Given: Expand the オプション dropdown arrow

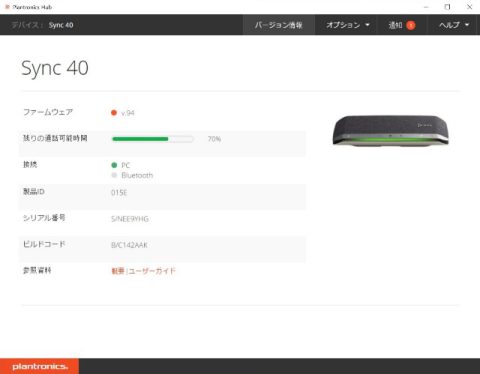Looking at the screenshot, I should coord(367,25).
